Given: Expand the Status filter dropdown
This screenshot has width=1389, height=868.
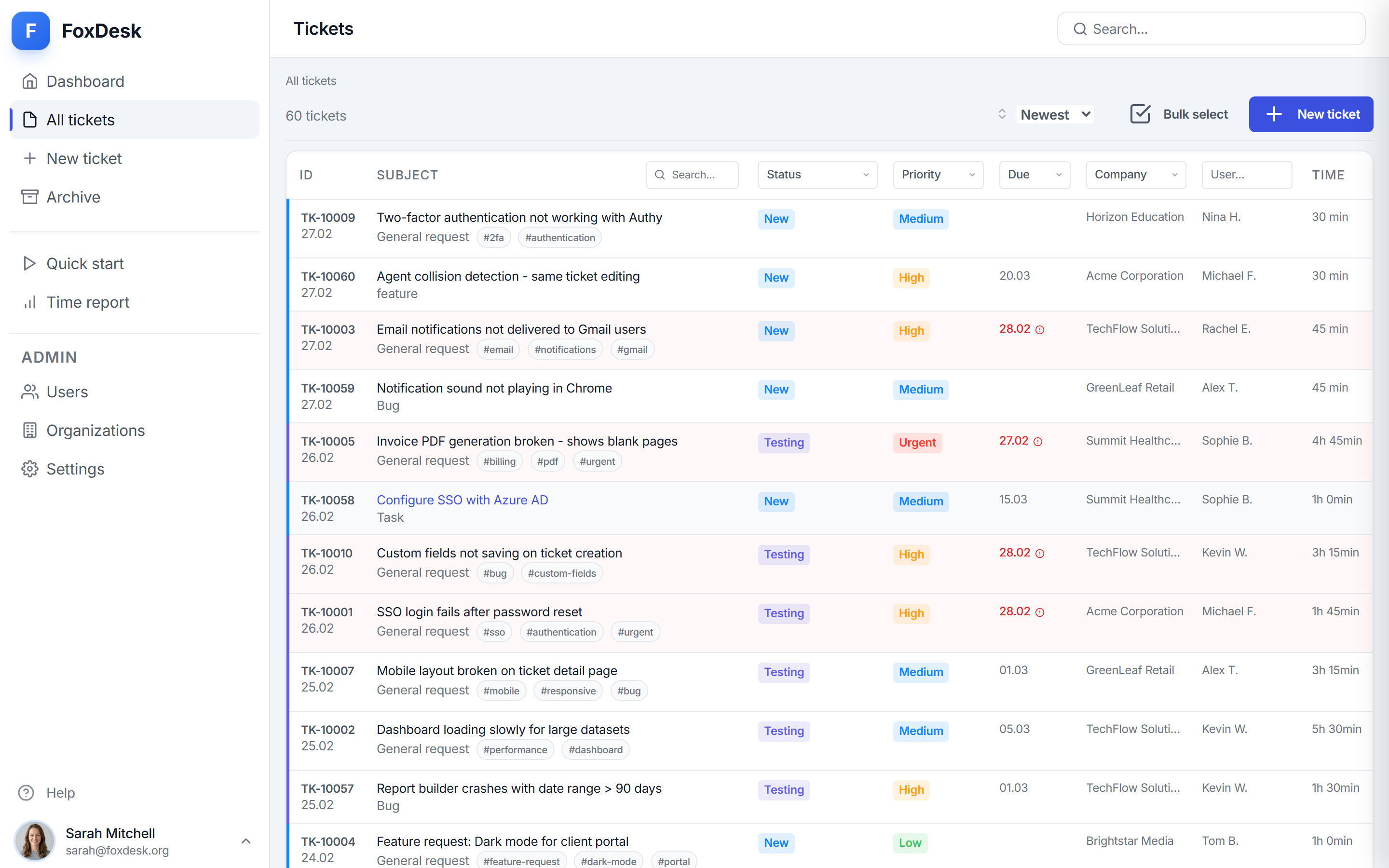Looking at the screenshot, I should 817,175.
